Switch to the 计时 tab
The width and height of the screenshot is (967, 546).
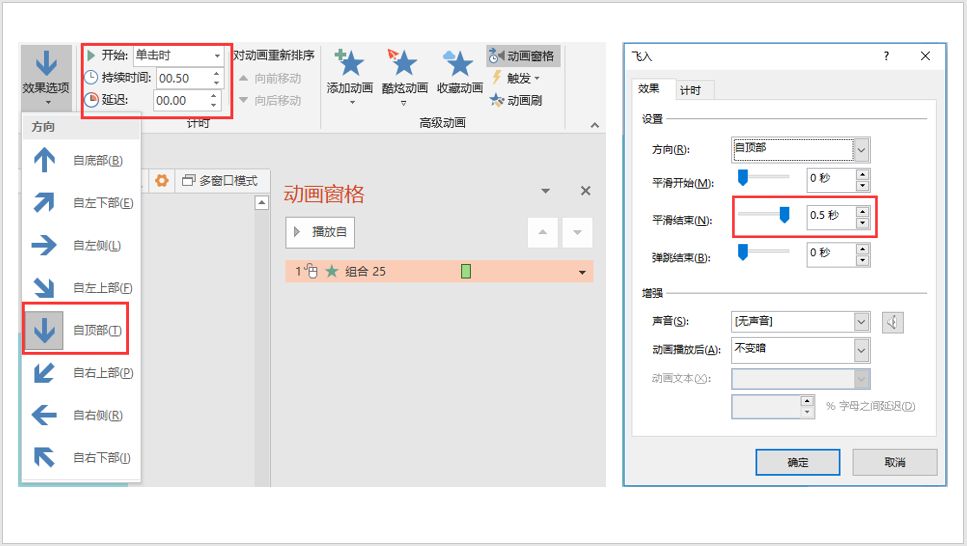coord(690,91)
